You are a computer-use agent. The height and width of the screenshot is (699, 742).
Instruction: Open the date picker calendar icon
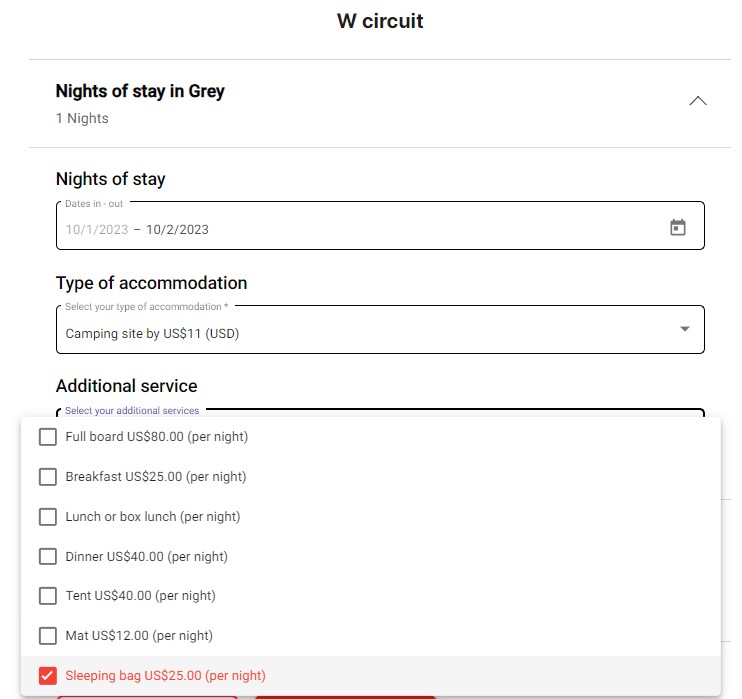tap(677, 228)
